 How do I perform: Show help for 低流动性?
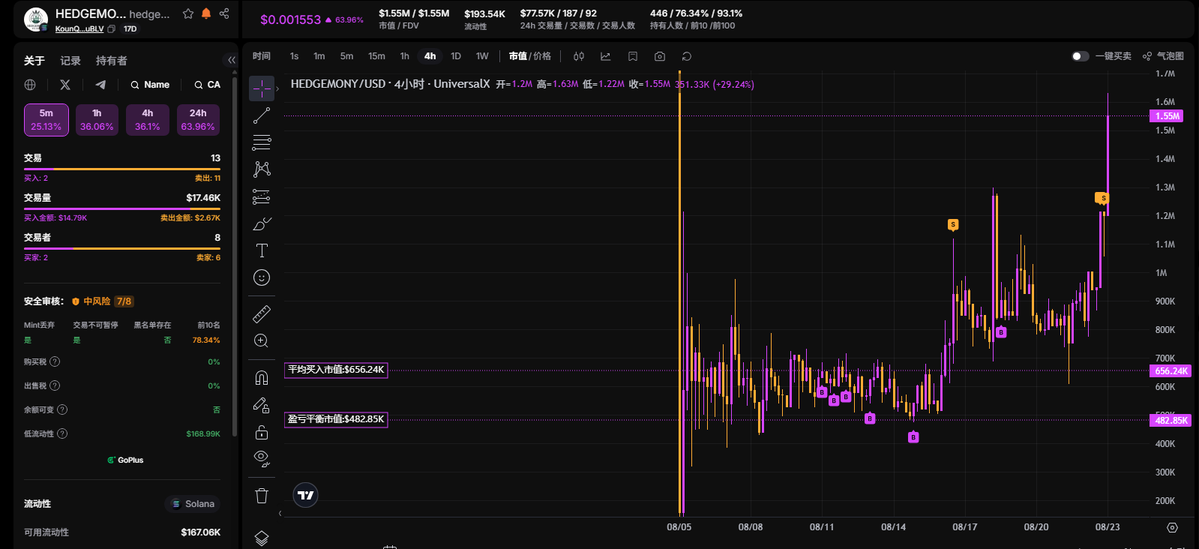coord(62,434)
